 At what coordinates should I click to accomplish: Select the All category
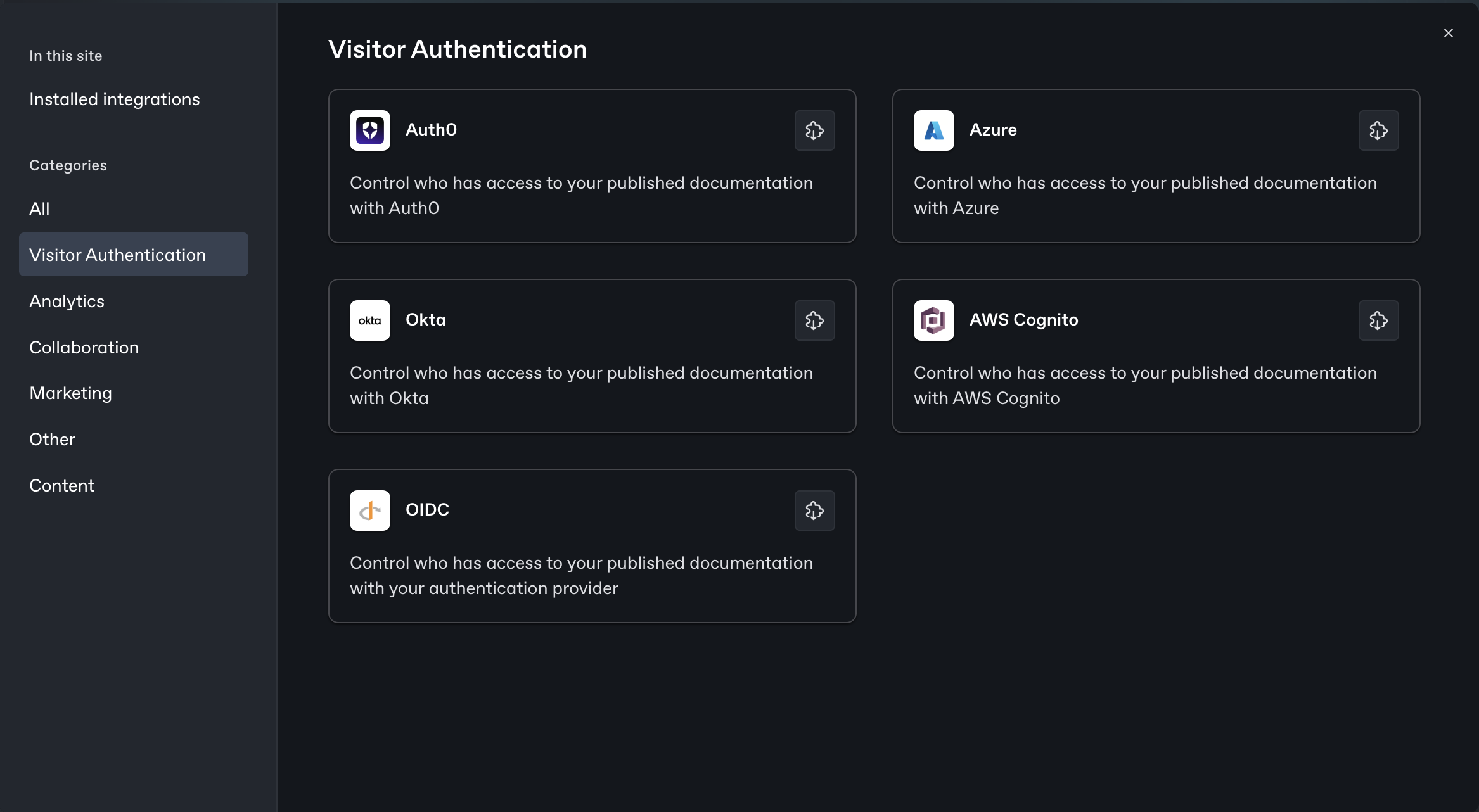tap(39, 209)
